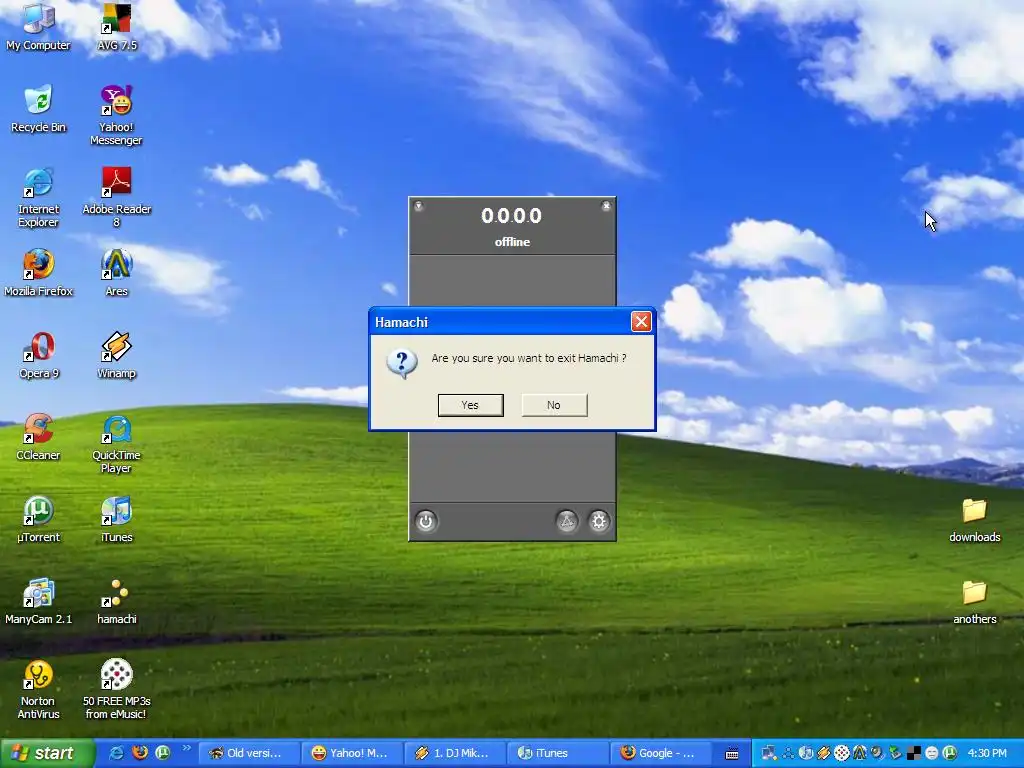Click the 4:30 PM clock
The height and width of the screenshot is (768, 1024).
coord(987,753)
